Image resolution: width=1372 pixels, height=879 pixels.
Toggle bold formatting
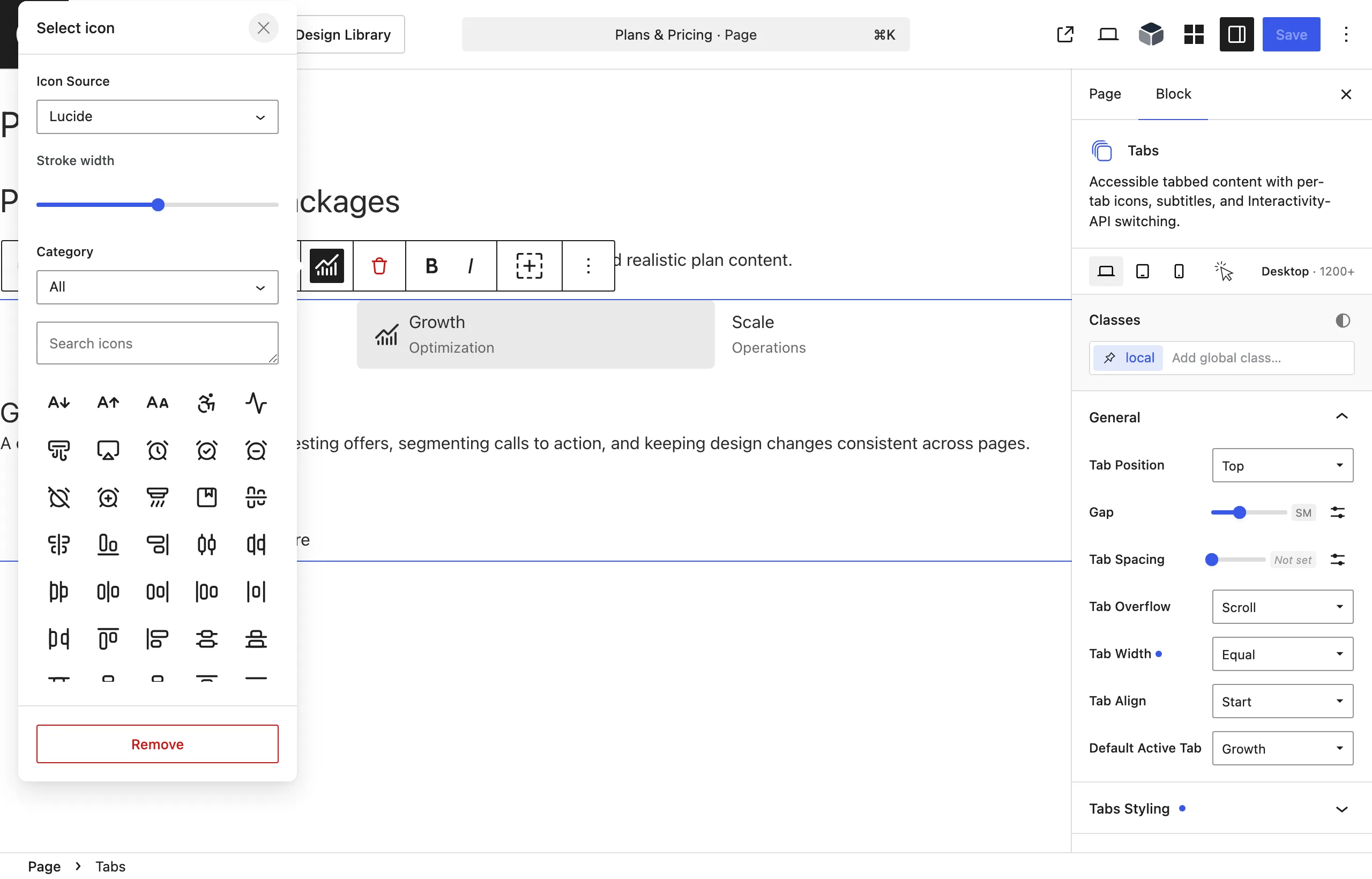pyautogui.click(x=431, y=266)
